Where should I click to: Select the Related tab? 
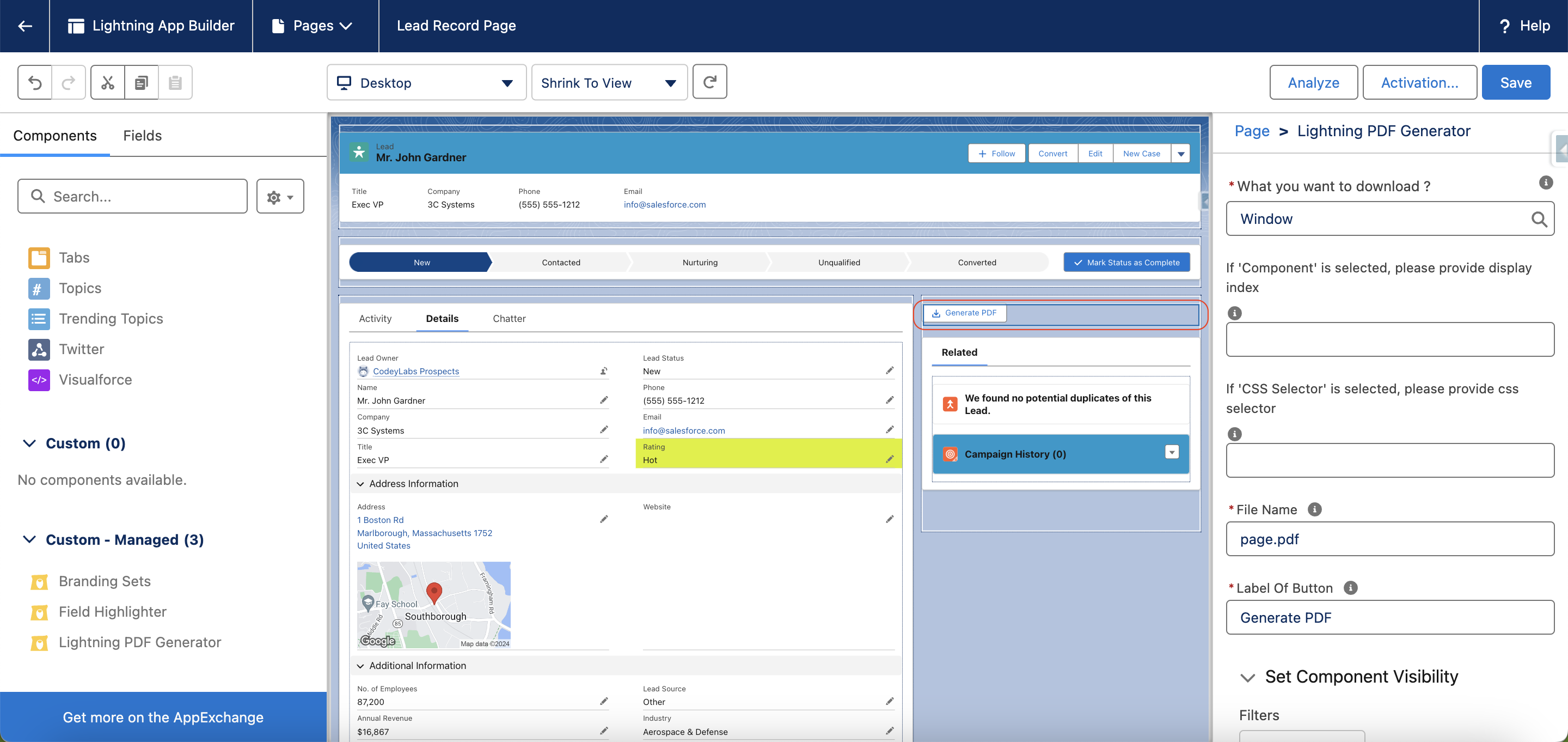pyautogui.click(x=959, y=352)
